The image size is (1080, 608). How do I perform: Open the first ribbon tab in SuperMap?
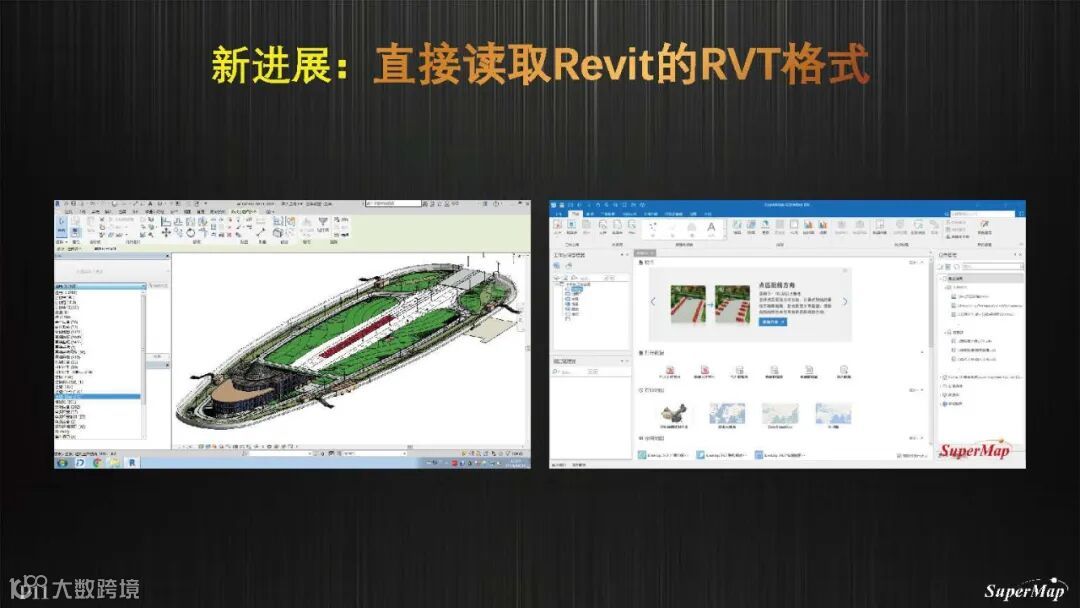pyautogui.click(x=557, y=214)
